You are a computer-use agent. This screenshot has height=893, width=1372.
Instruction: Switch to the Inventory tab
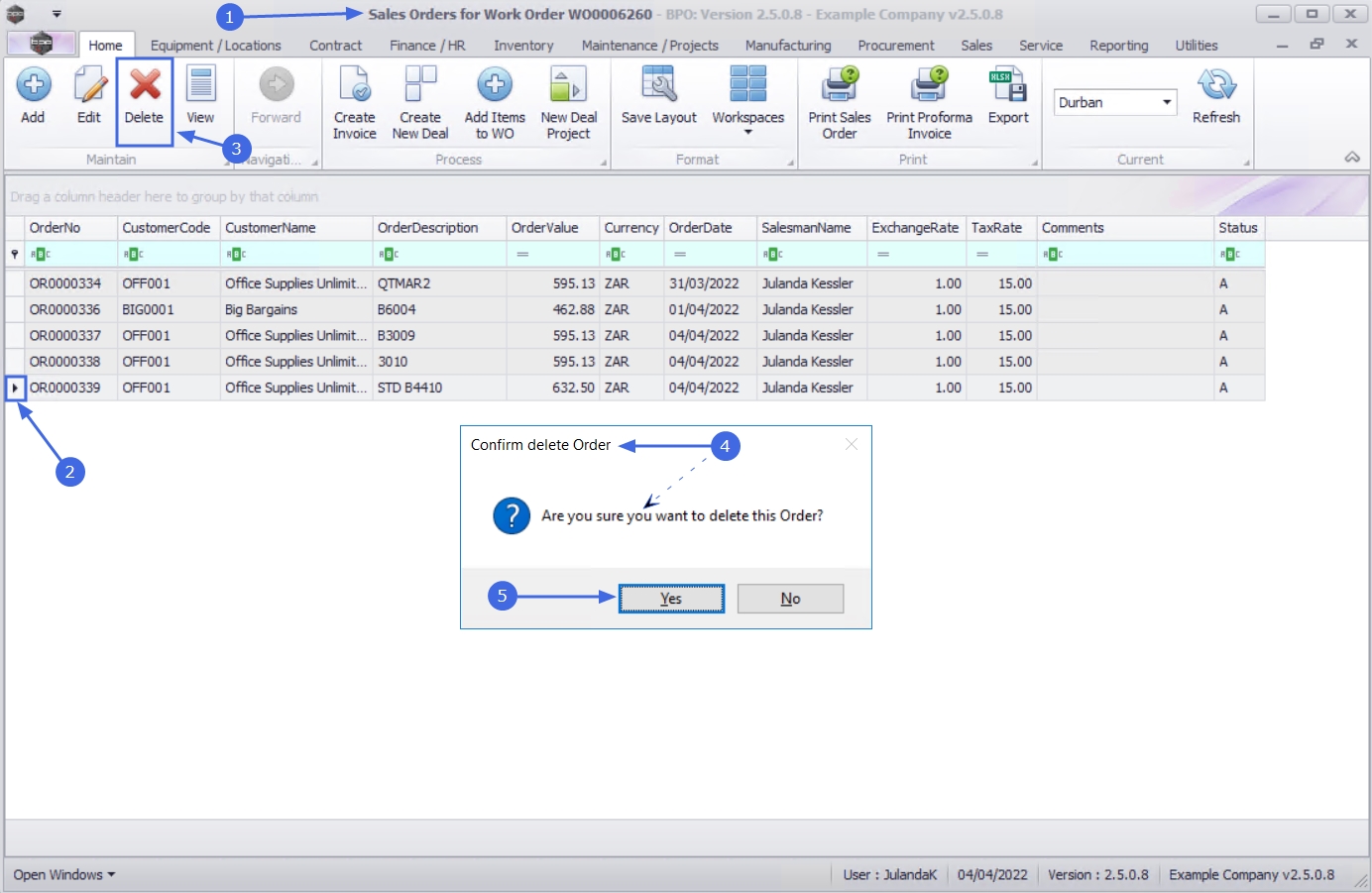point(523,46)
